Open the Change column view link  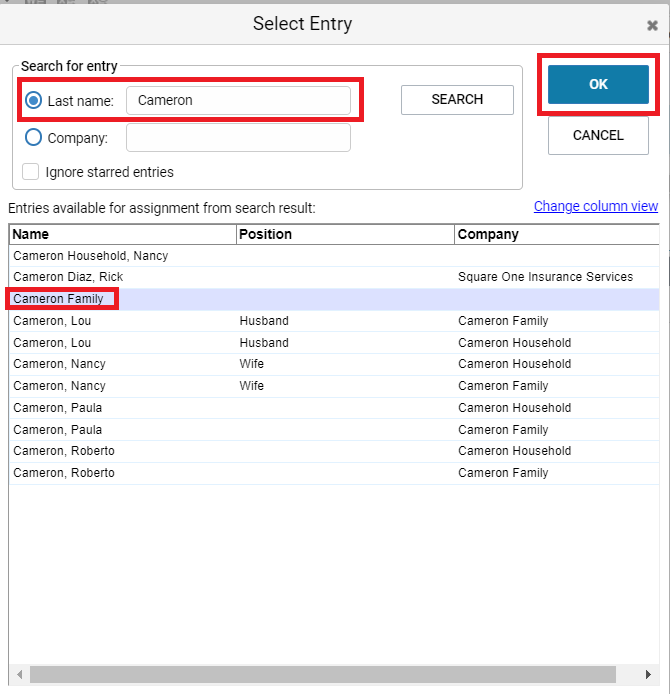click(x=596, y=206)
